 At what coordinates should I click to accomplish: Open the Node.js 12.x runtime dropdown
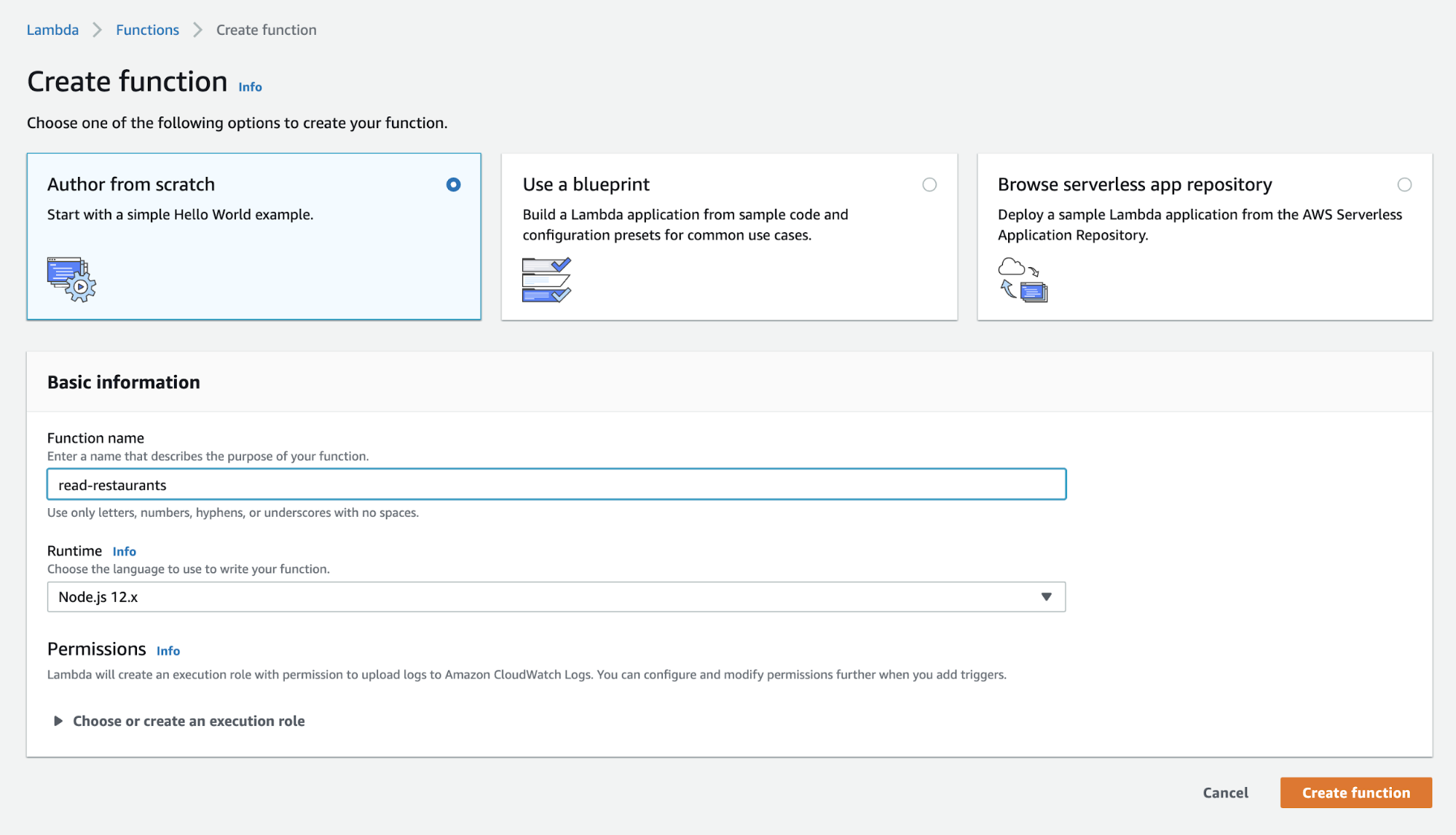click(x=556, y=596)
